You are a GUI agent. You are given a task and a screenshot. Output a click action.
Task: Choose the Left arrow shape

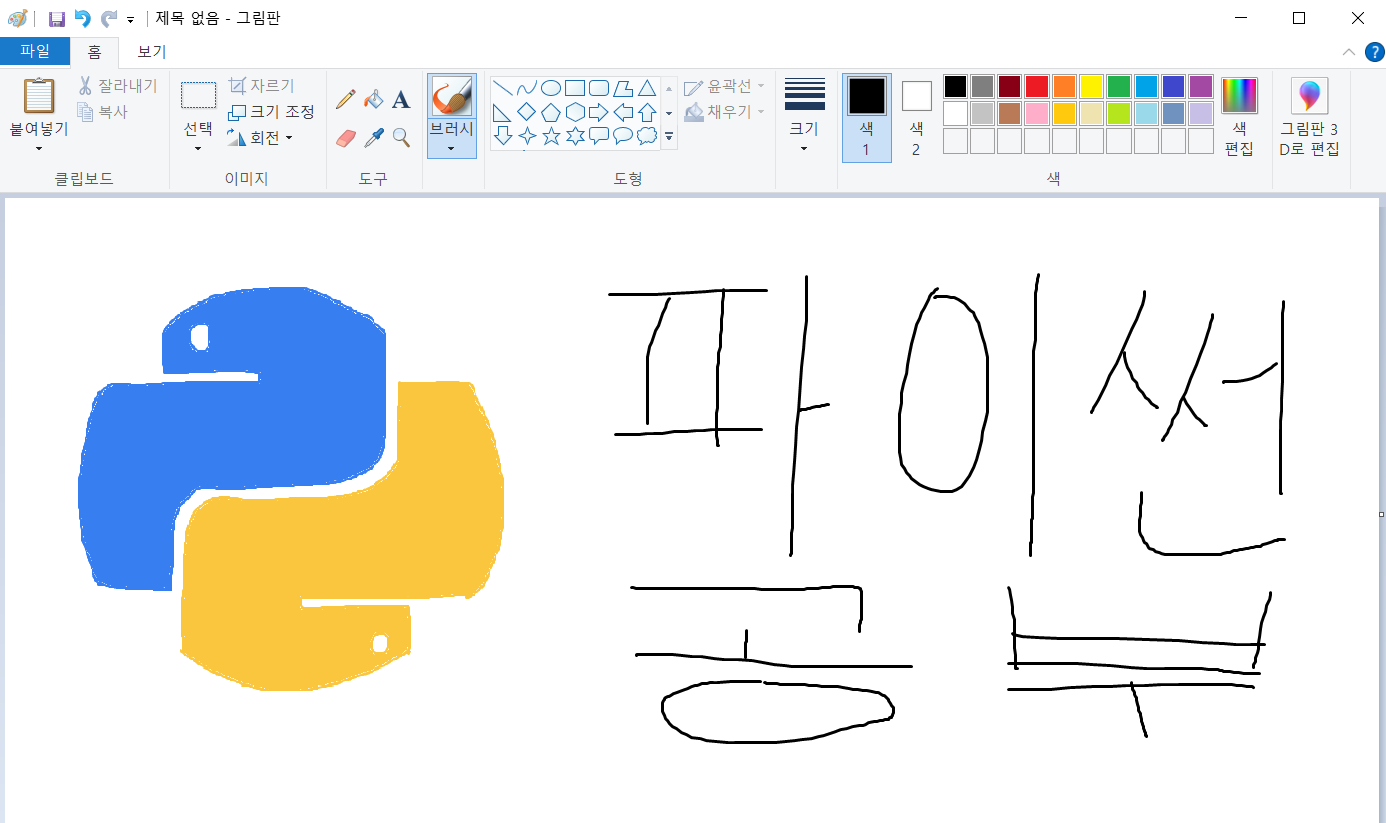tap(623, 112)
